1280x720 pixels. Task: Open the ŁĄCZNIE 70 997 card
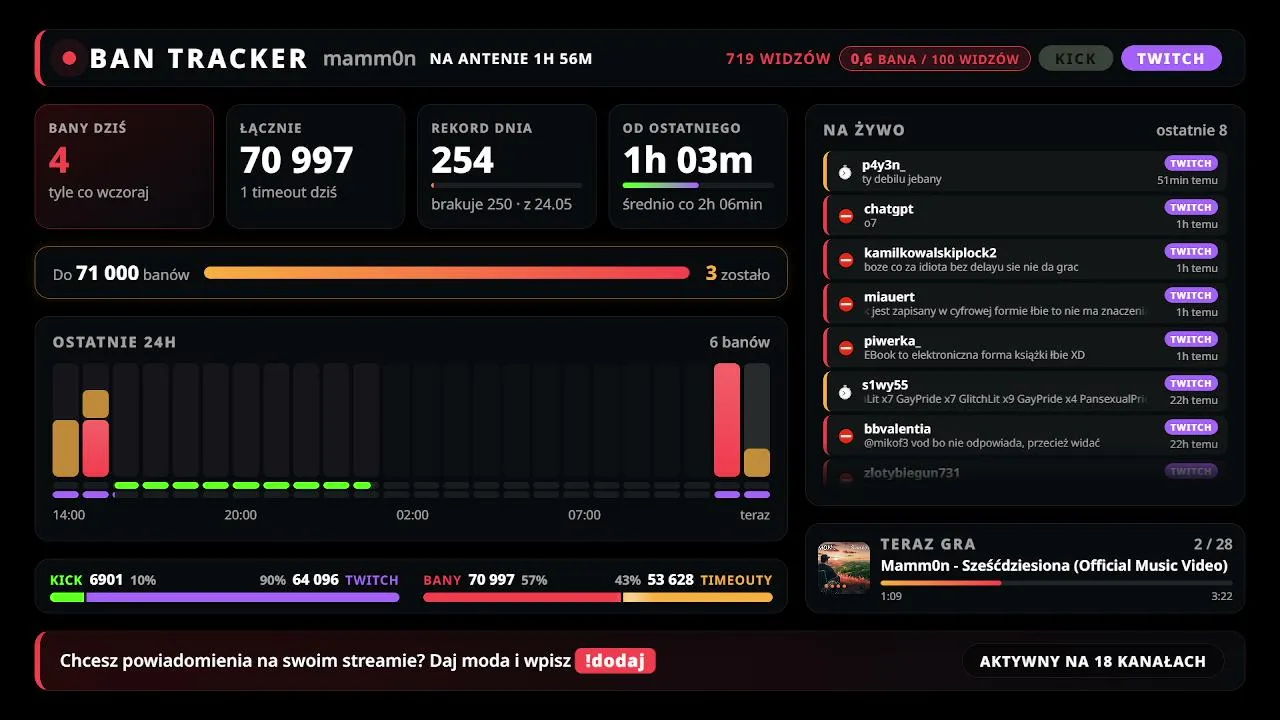(x=315, y=167)
